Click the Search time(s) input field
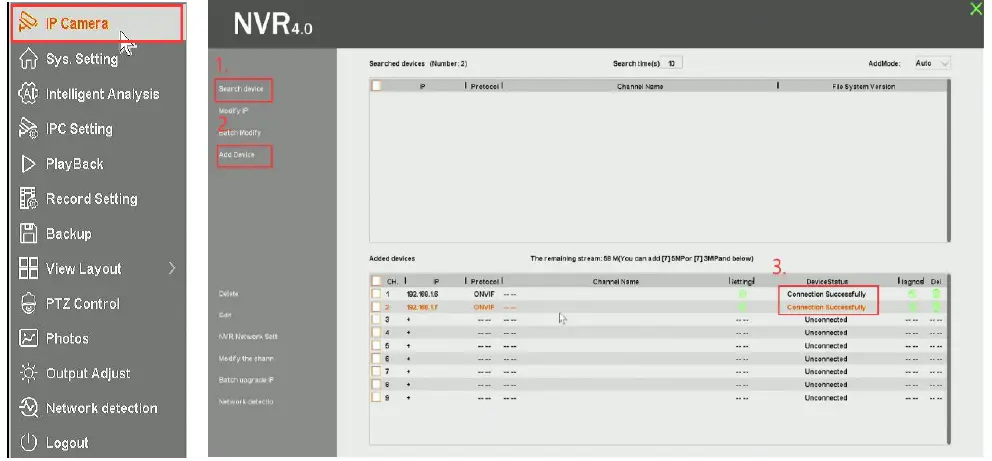Image resolution: width=992 pixels, height=461 pixels. (673, 63)
